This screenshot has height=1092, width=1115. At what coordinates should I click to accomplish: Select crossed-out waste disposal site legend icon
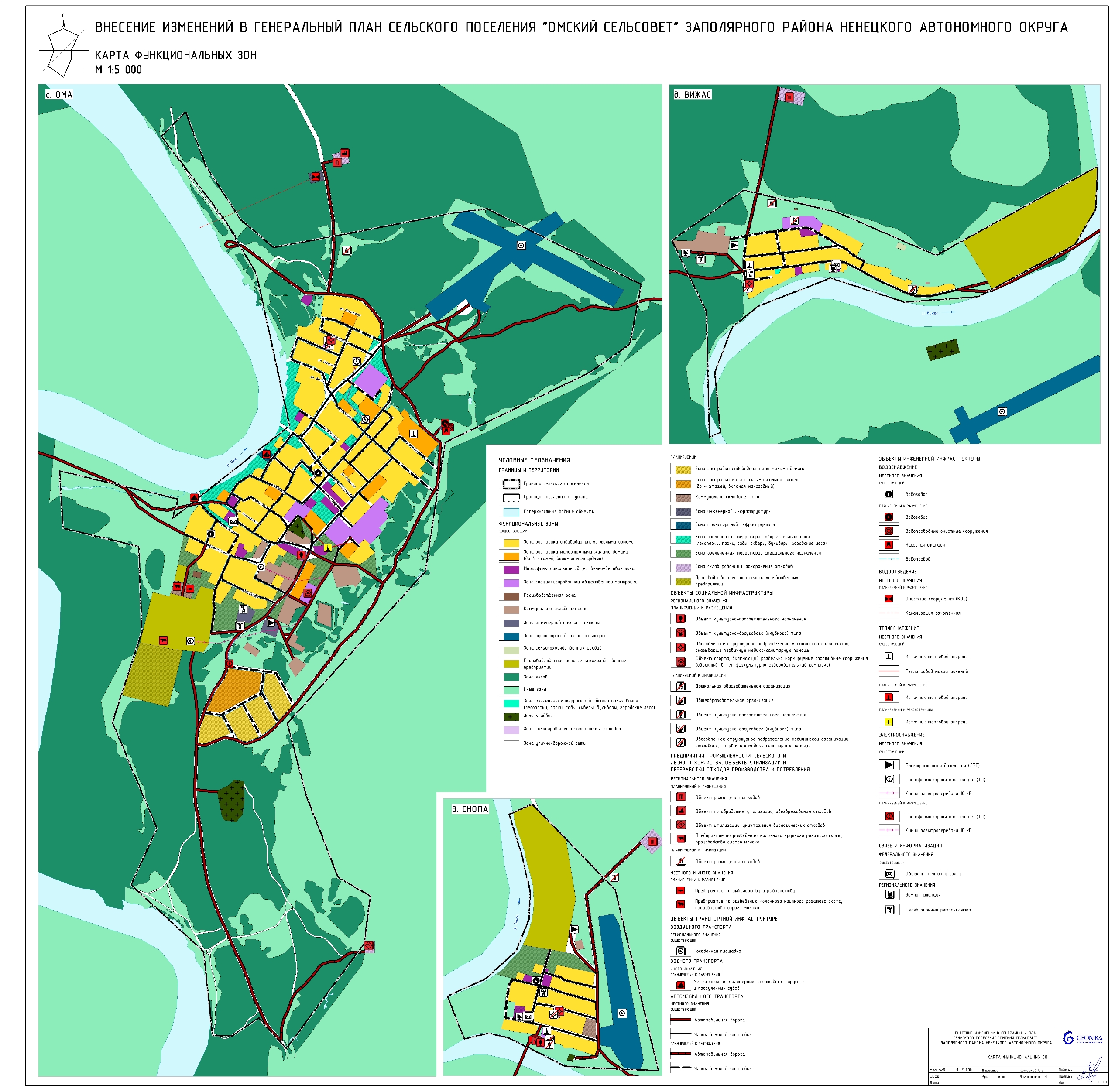click(681, 861)
